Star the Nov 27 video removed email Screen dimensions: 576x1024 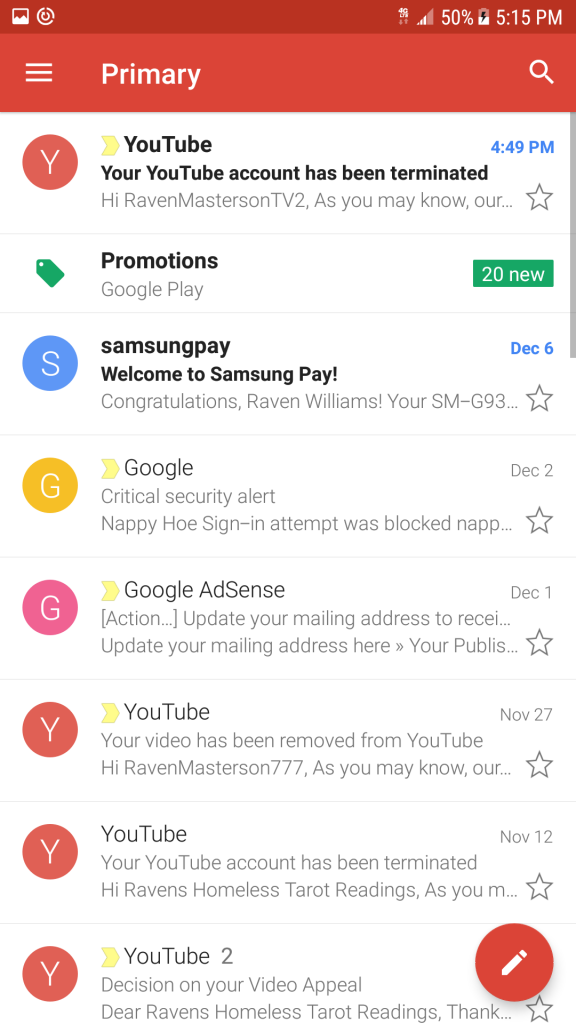tap(539, 765)
